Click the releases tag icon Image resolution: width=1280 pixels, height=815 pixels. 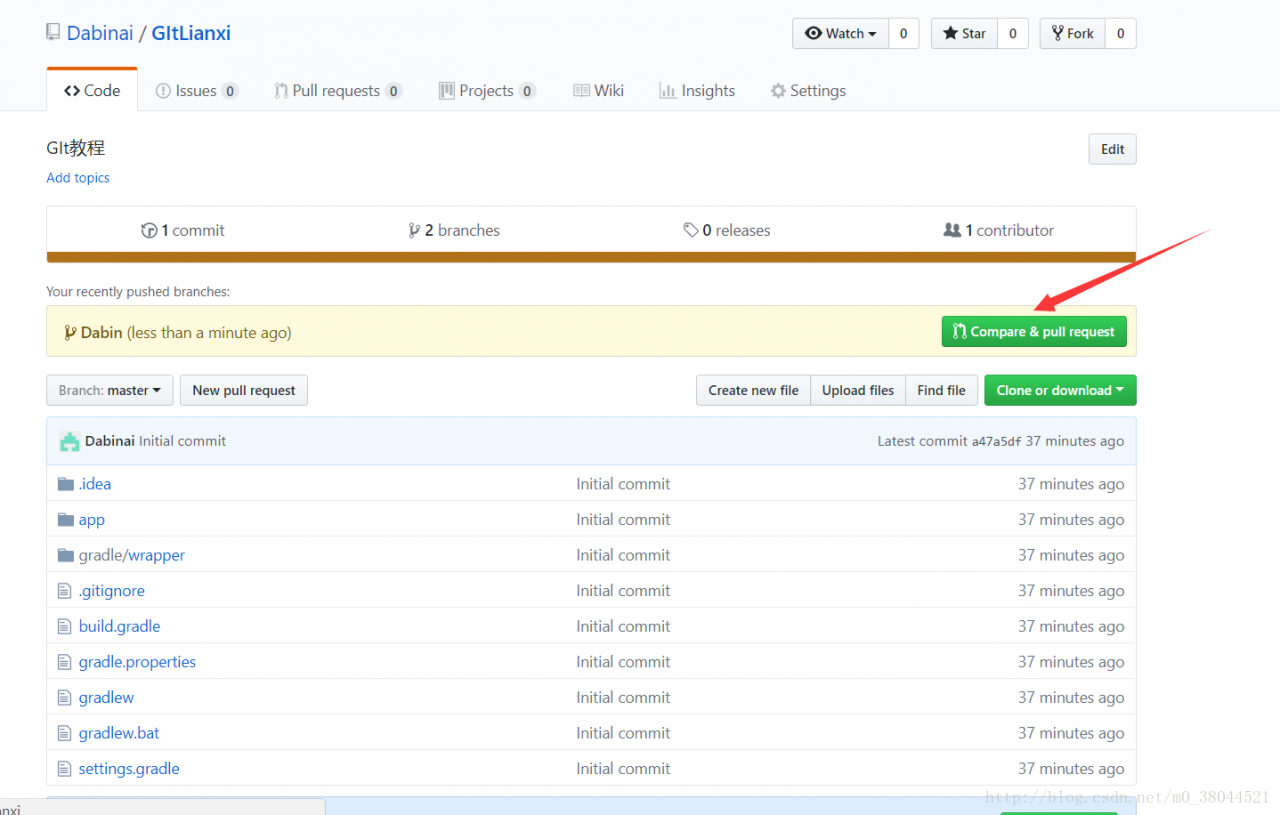[691, 230]
